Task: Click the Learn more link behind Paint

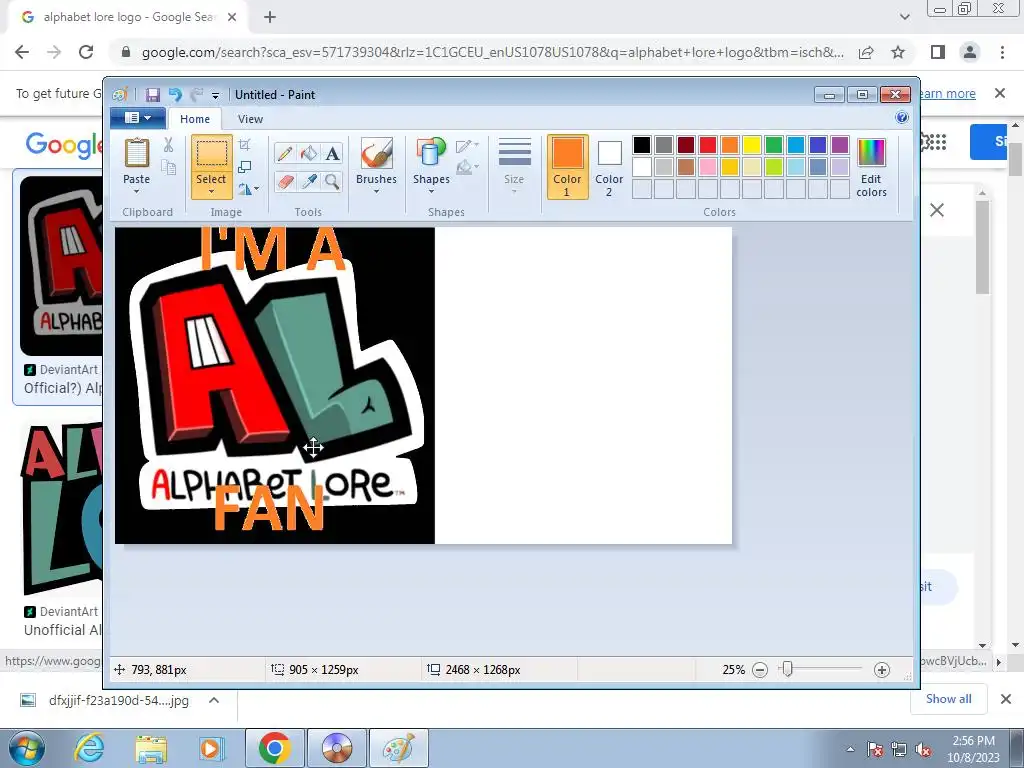Action: click(x=948, y=93)
